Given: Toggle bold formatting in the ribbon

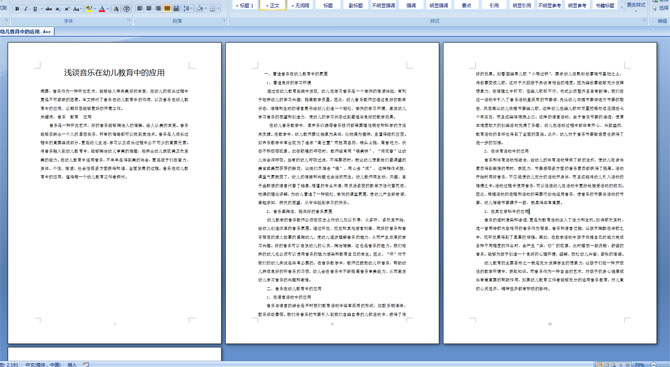Looking at the screenshot, I should coord(17,9).
